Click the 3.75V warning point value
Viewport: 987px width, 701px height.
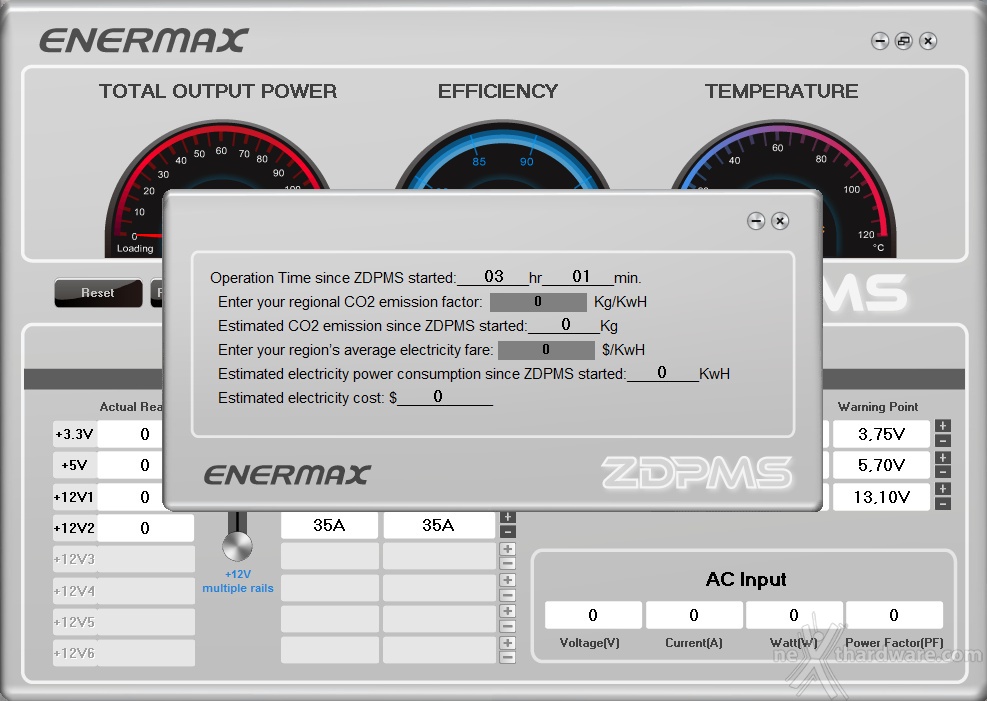(x=881, y=434)
